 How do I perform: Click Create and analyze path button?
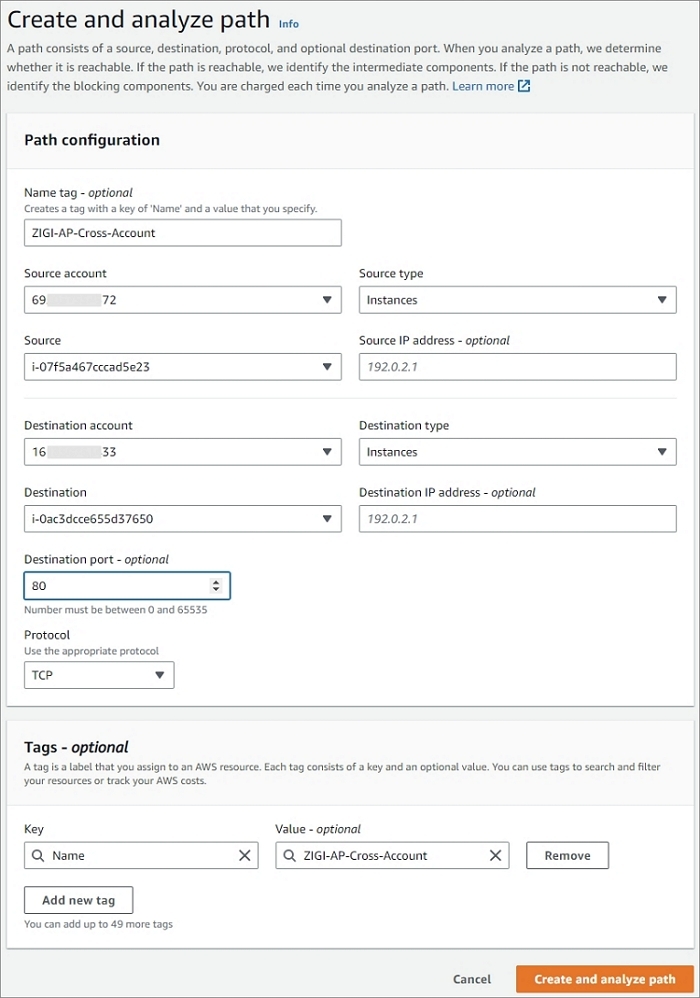605,979
